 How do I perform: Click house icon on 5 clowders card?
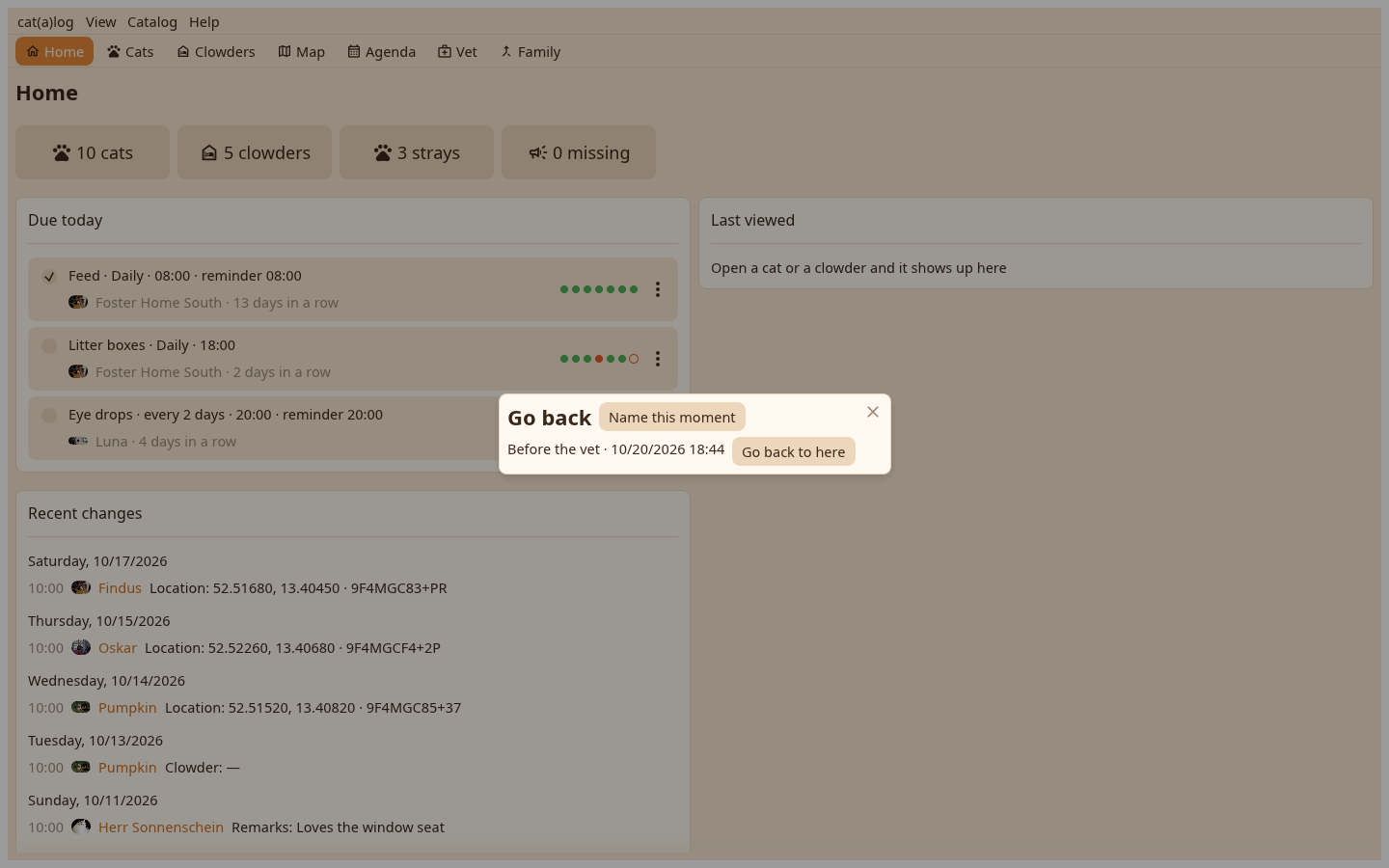(209, 152)
